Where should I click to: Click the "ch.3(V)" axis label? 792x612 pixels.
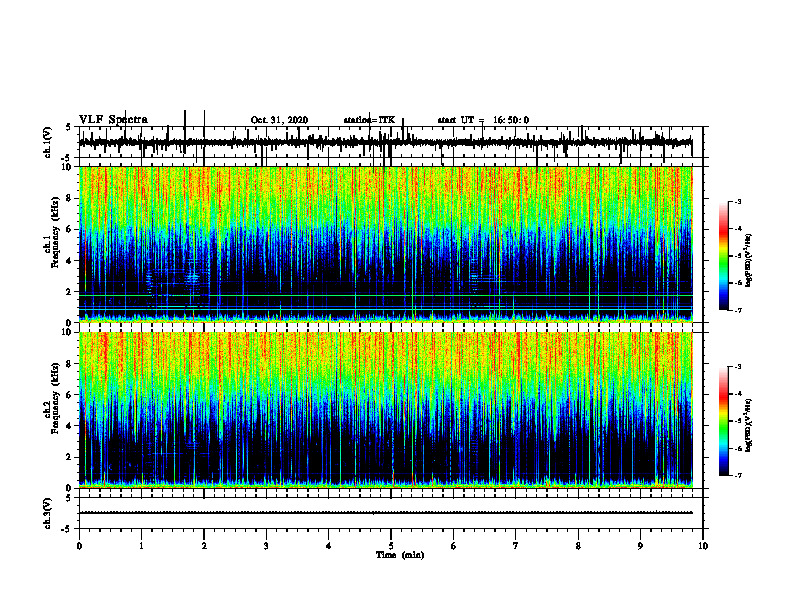tap(48, 513)
